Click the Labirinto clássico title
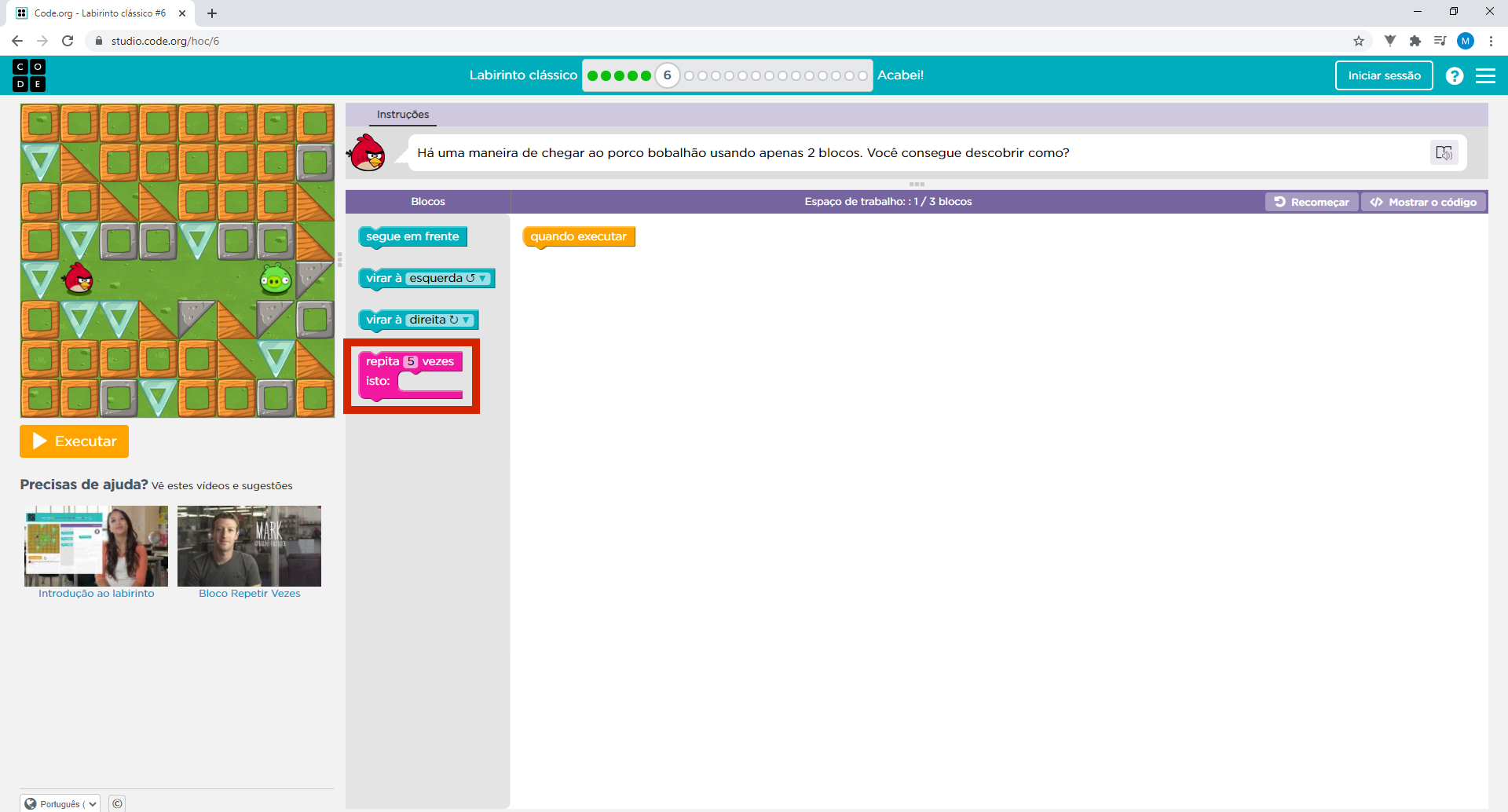Viewport: 1508px width, 812px height. (523, 75)
